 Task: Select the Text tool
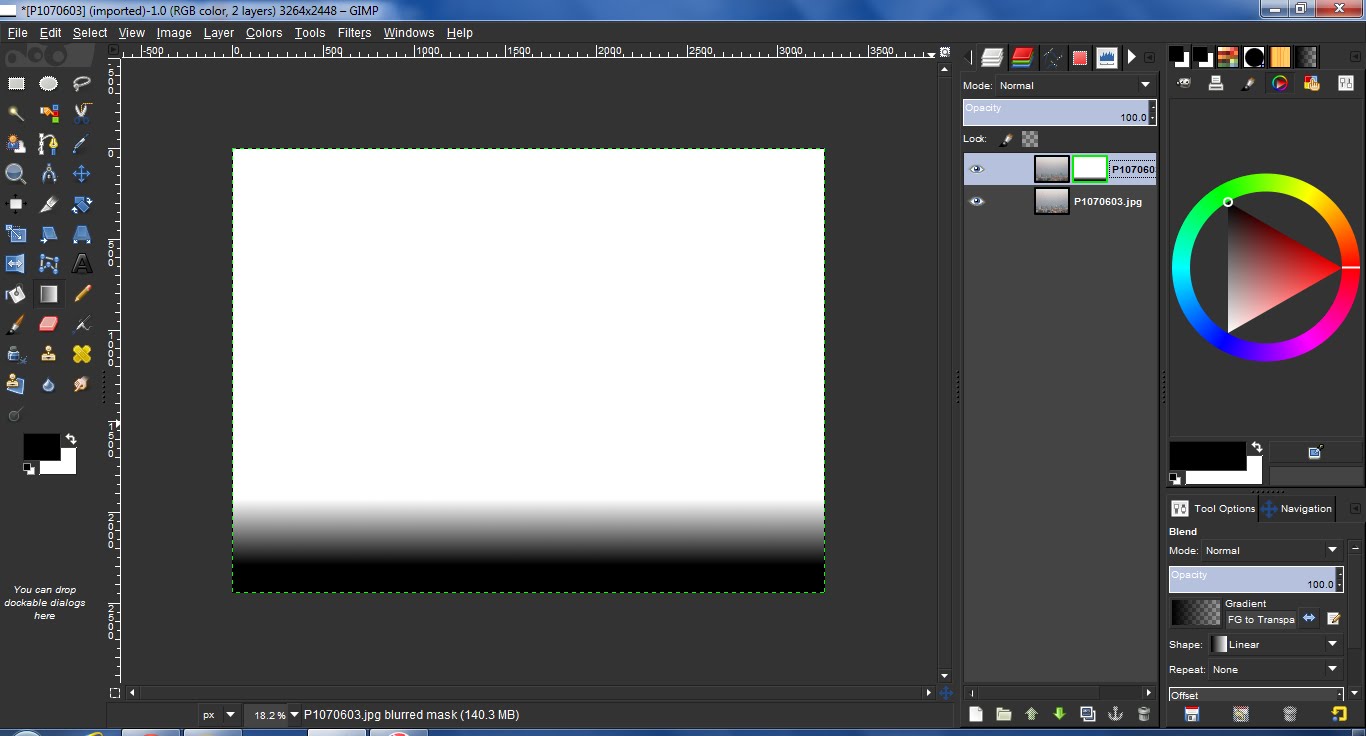(x=82, y=264)
